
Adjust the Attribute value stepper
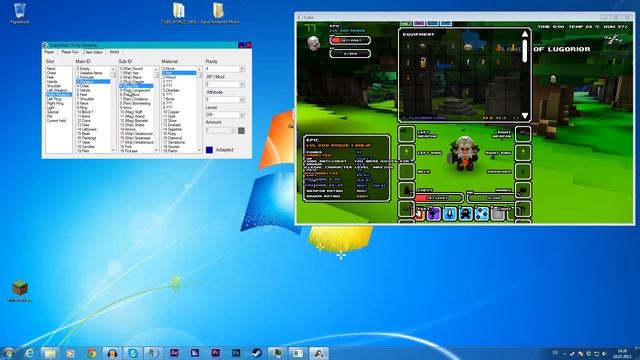[242, 100]
